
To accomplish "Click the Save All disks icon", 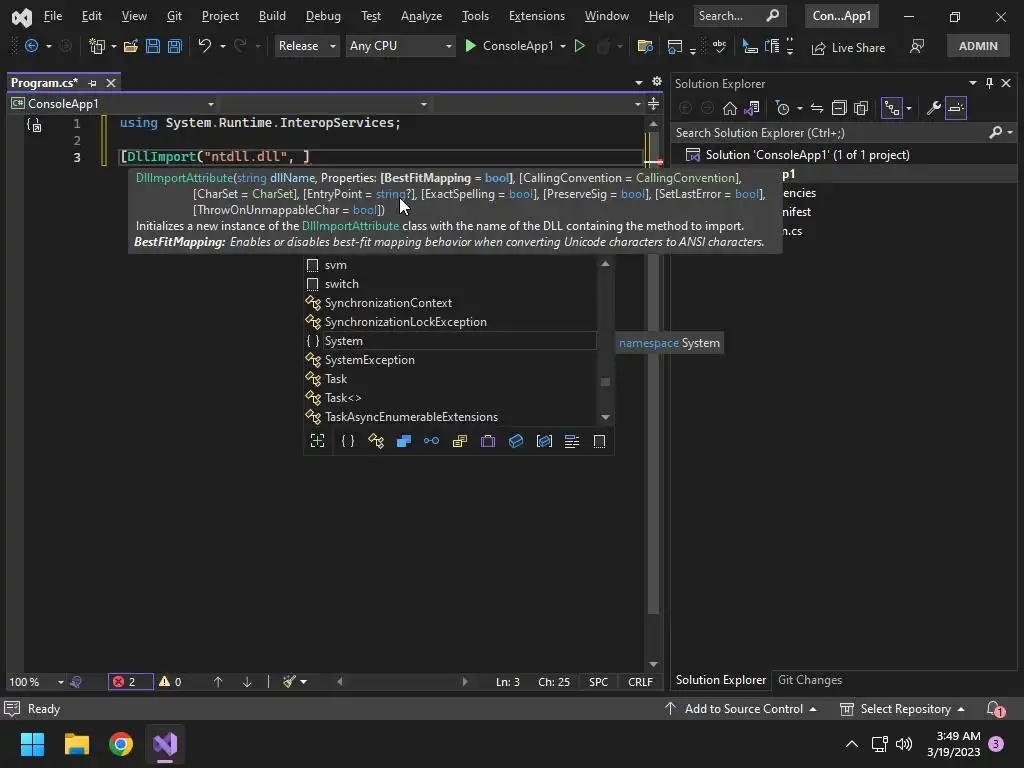I will point(174,46).
